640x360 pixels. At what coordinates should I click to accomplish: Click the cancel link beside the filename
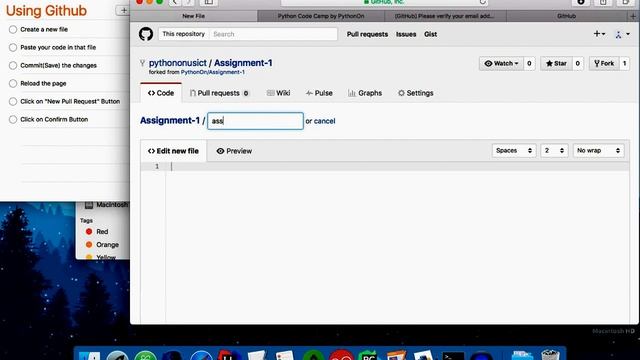tap(324, 121)
